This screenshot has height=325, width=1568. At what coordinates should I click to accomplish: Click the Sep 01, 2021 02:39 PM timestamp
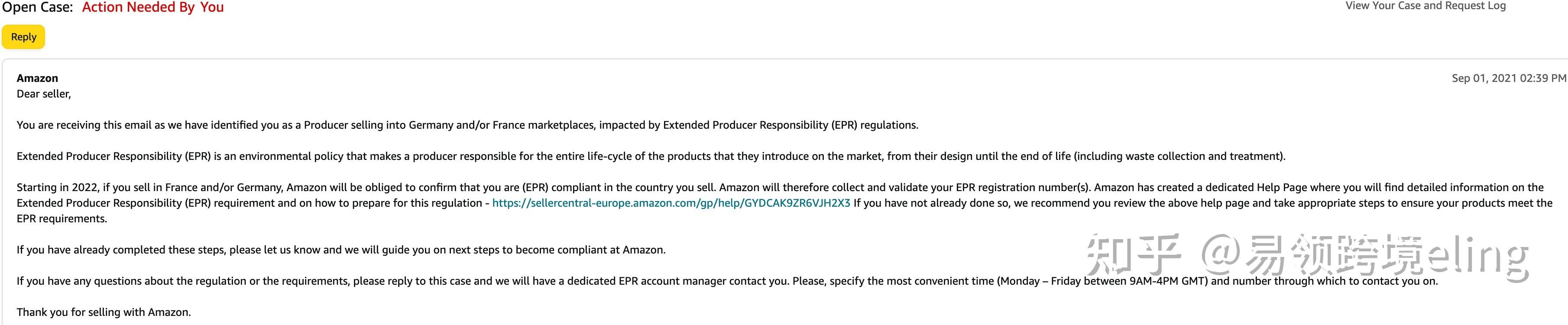coord(1508,78)
